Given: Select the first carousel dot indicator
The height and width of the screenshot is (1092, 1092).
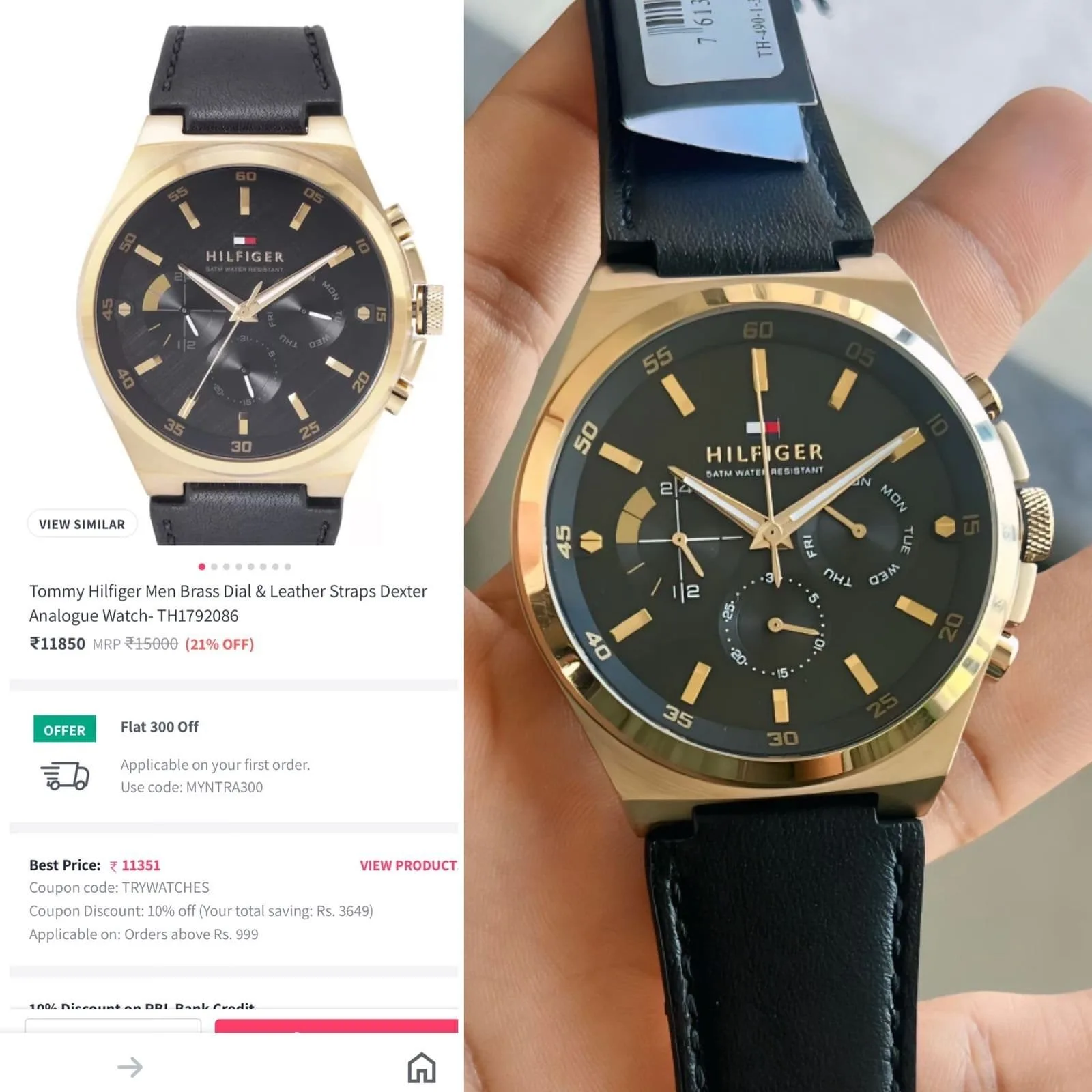Looking at the screenshot, I should point(201,566).
